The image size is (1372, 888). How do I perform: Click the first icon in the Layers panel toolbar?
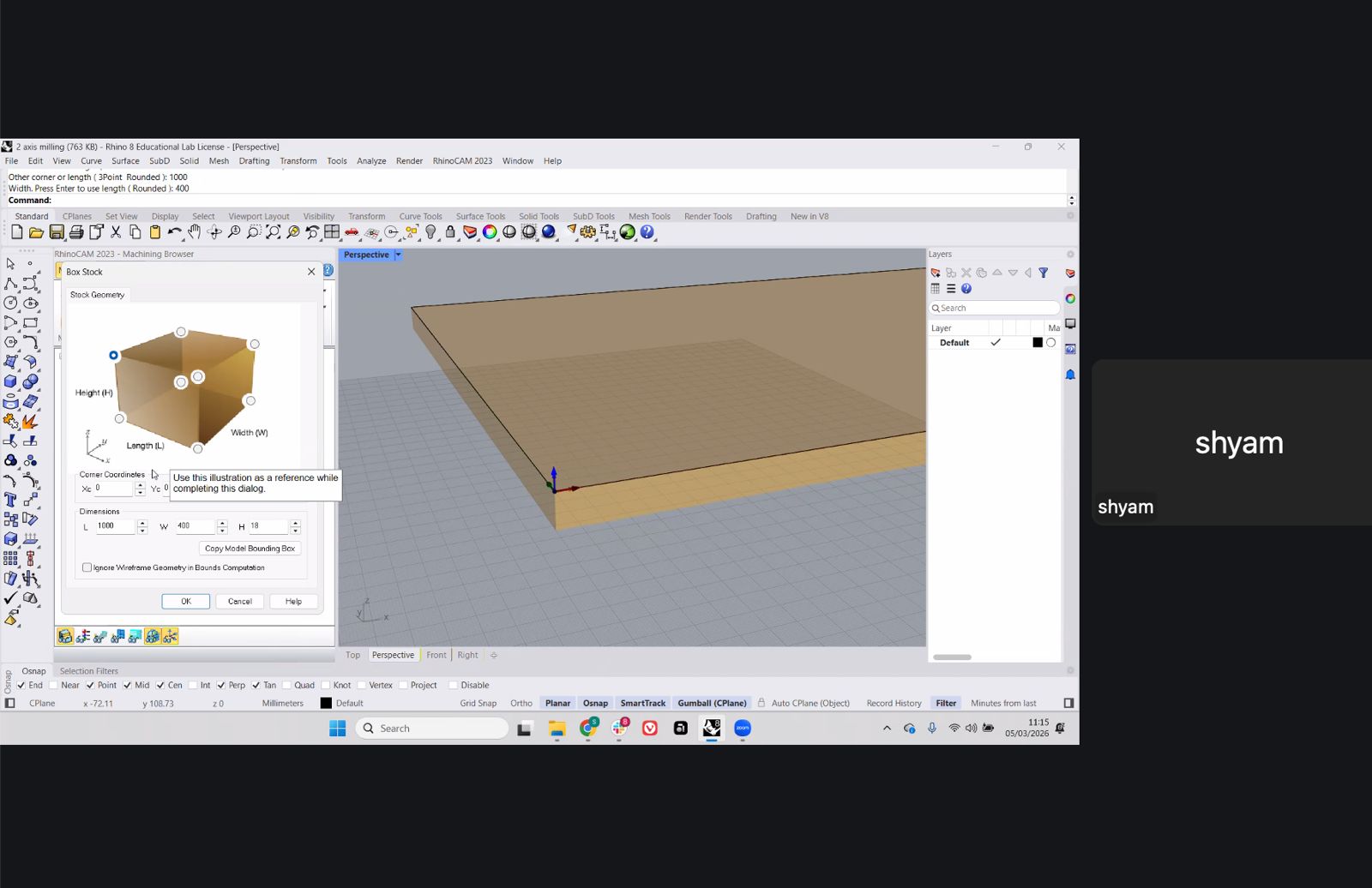tap(936, 273)
